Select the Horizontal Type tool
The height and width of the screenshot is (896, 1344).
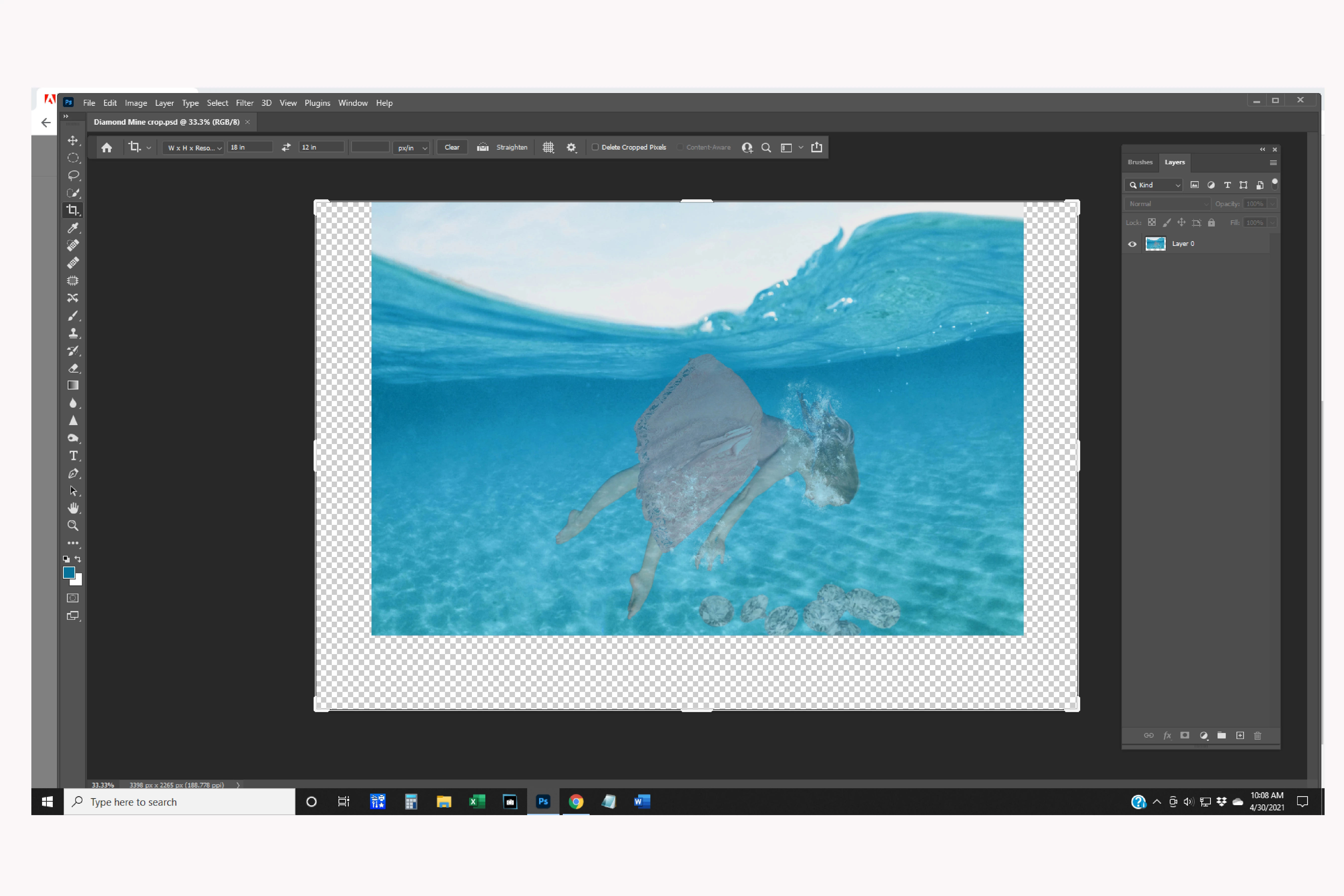(73, 455)
